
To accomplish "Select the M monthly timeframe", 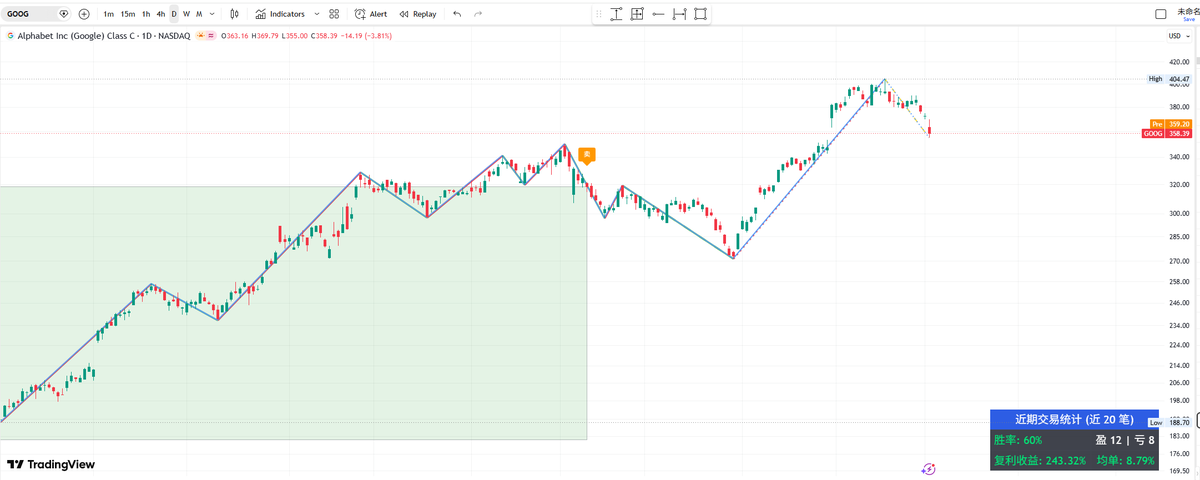I will pyautogui.click(x=199, y=14).
